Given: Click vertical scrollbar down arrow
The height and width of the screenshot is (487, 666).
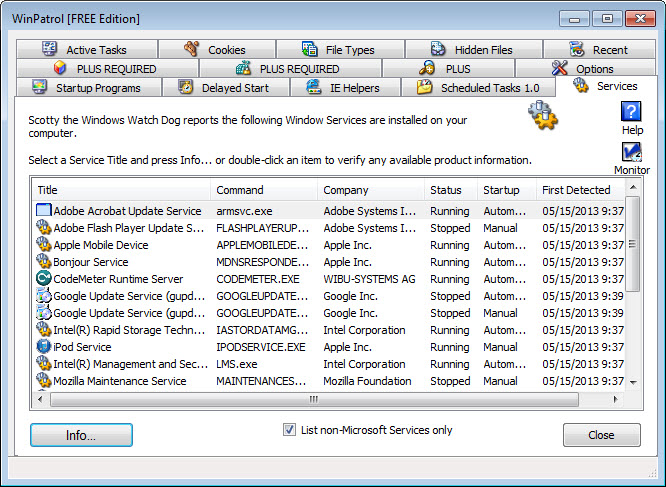Looking at the screenshot, I should (633, 382).
